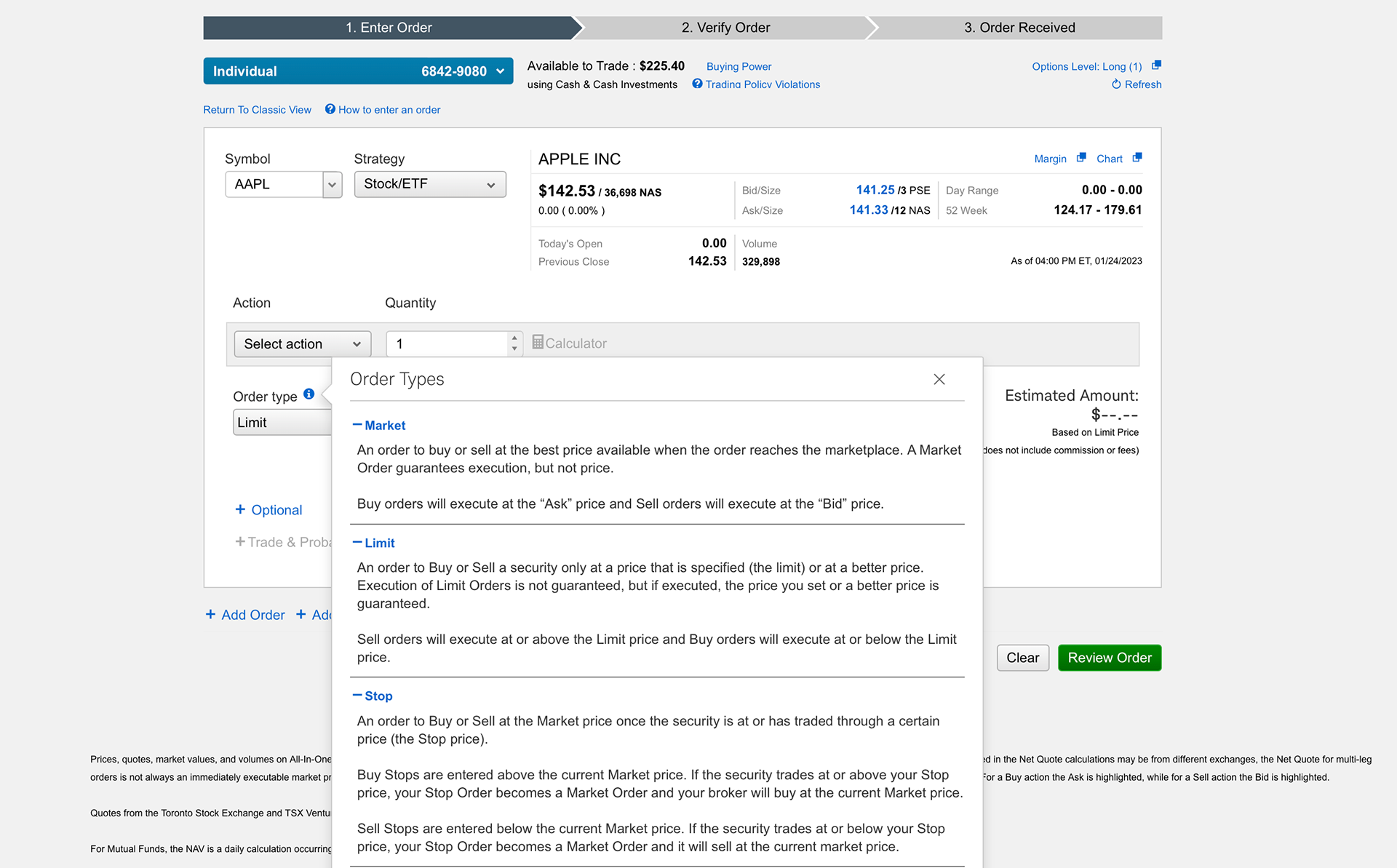
Task: Click Trading Policy Violations help icon
Action: click(697, 84)
